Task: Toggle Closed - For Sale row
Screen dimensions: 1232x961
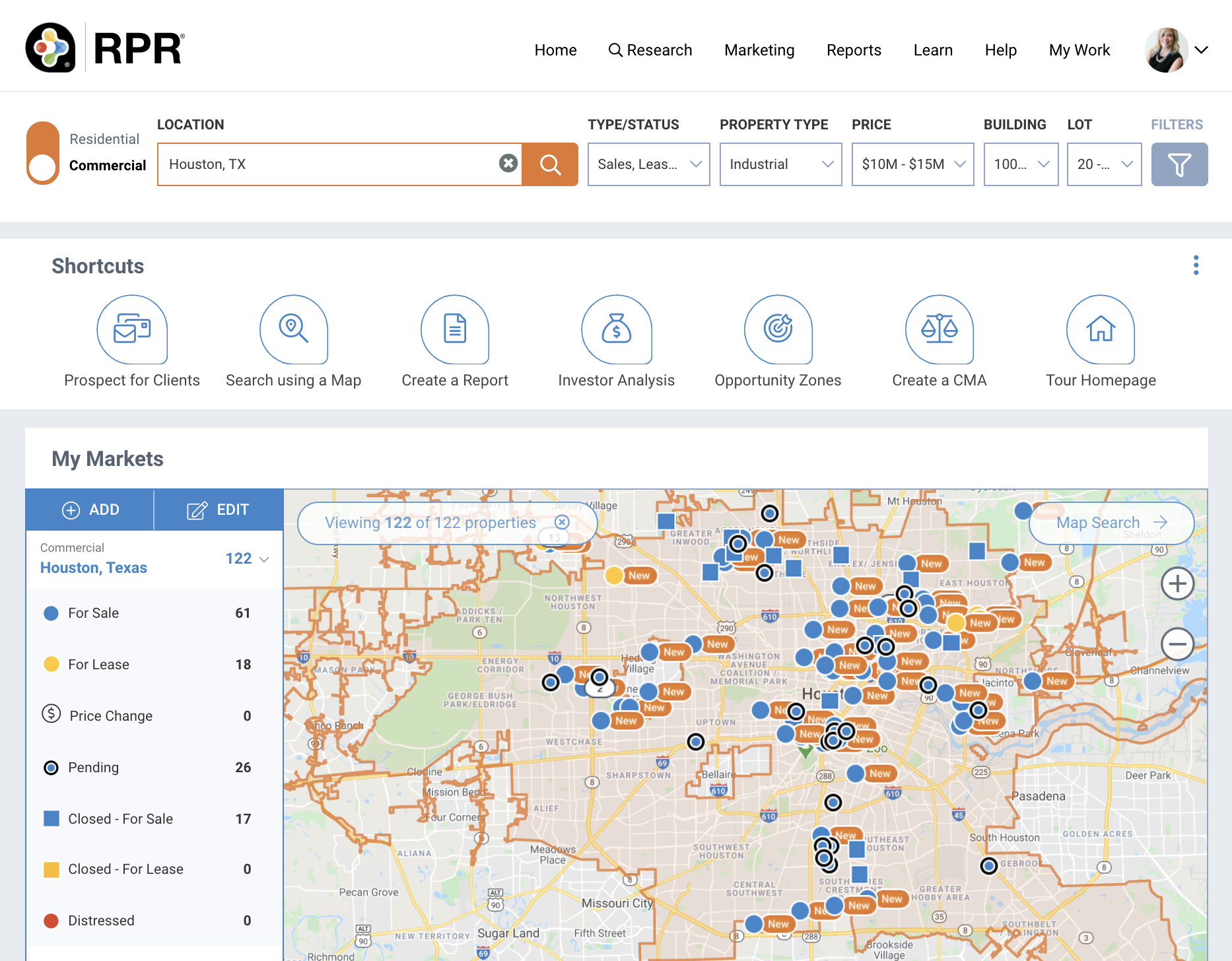Action: (x=154, y=819)
